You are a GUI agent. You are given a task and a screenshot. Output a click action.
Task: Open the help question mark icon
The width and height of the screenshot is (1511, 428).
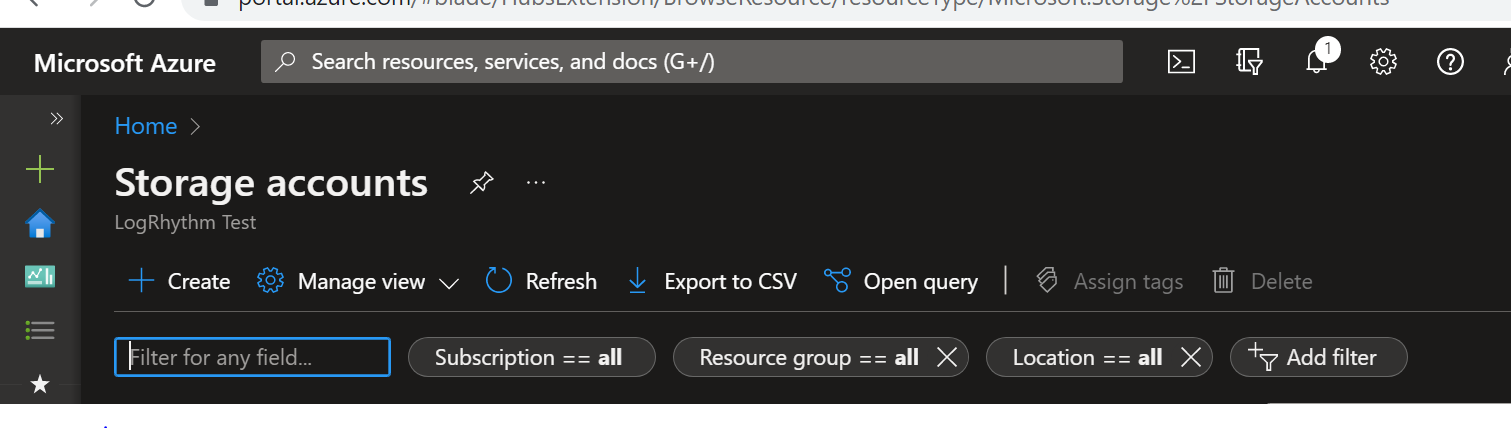pos(1450,62)
